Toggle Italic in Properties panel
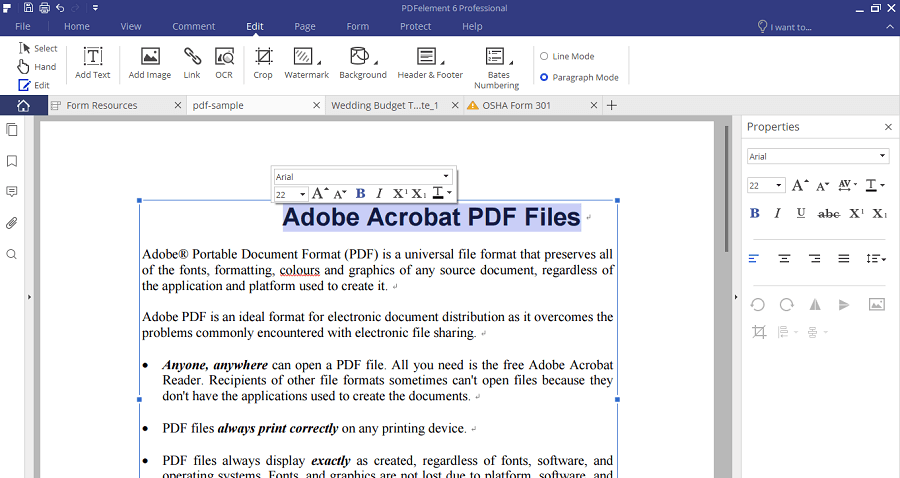Viewport: 900px width, 478px height. (x=777, y=213)
